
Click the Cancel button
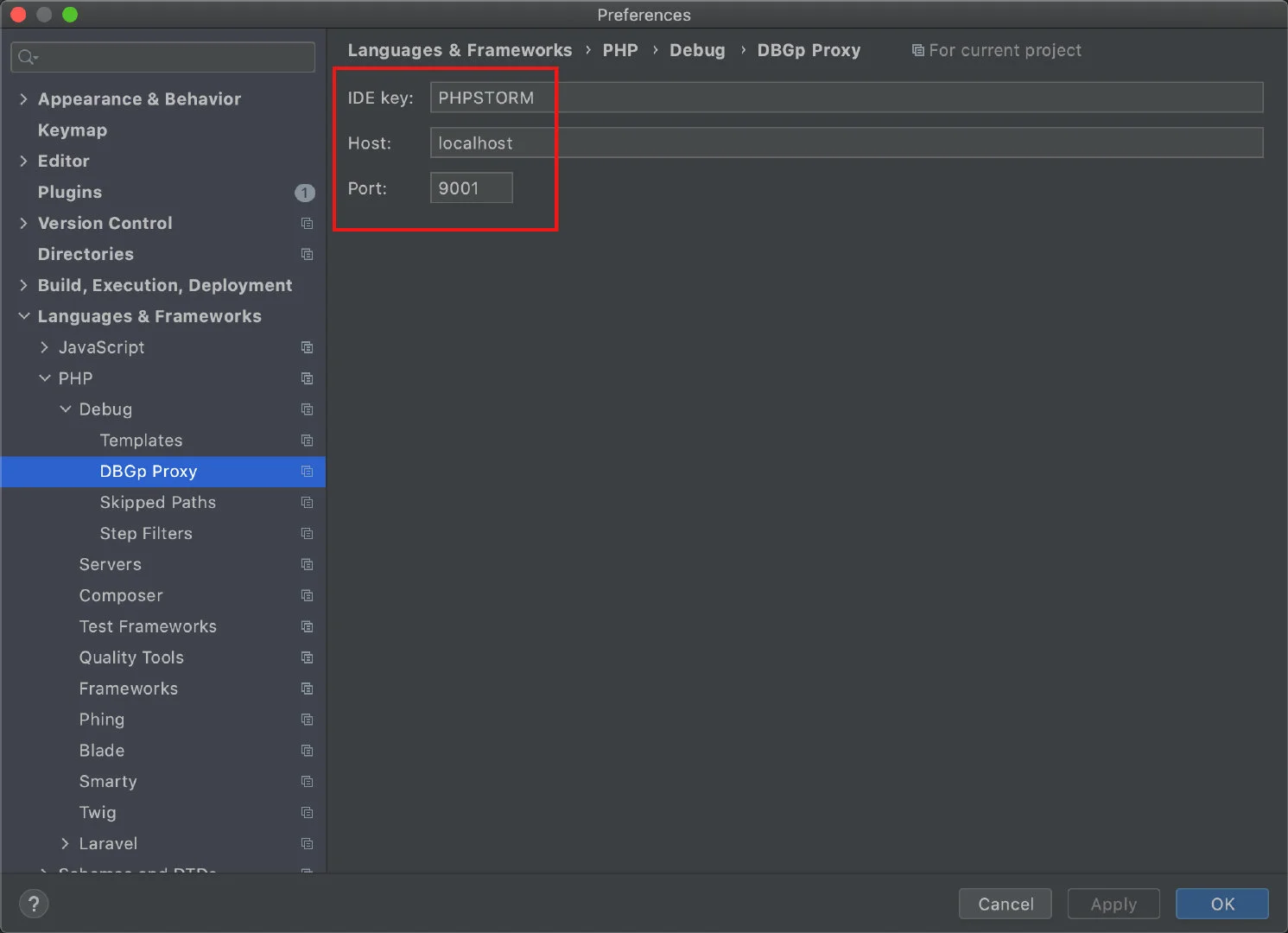click(1005, 904)
